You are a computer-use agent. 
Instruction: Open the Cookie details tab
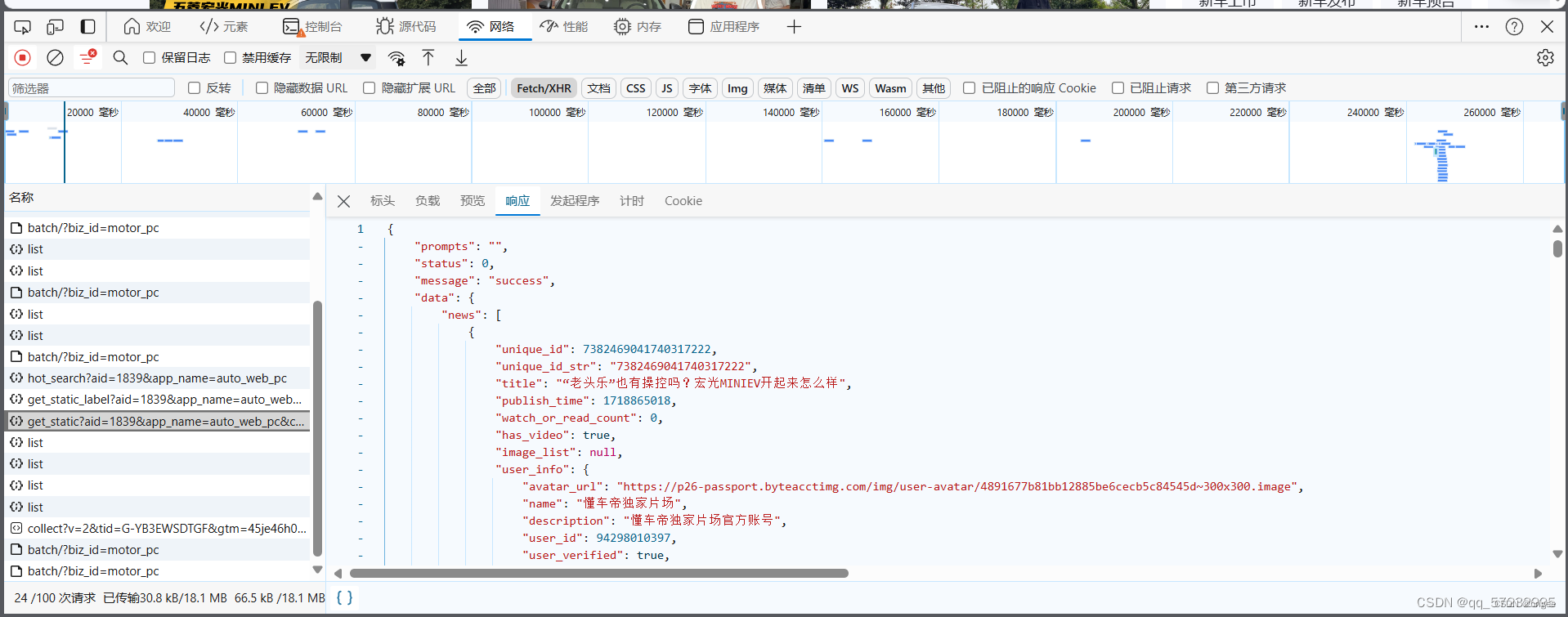pos(683,201)
